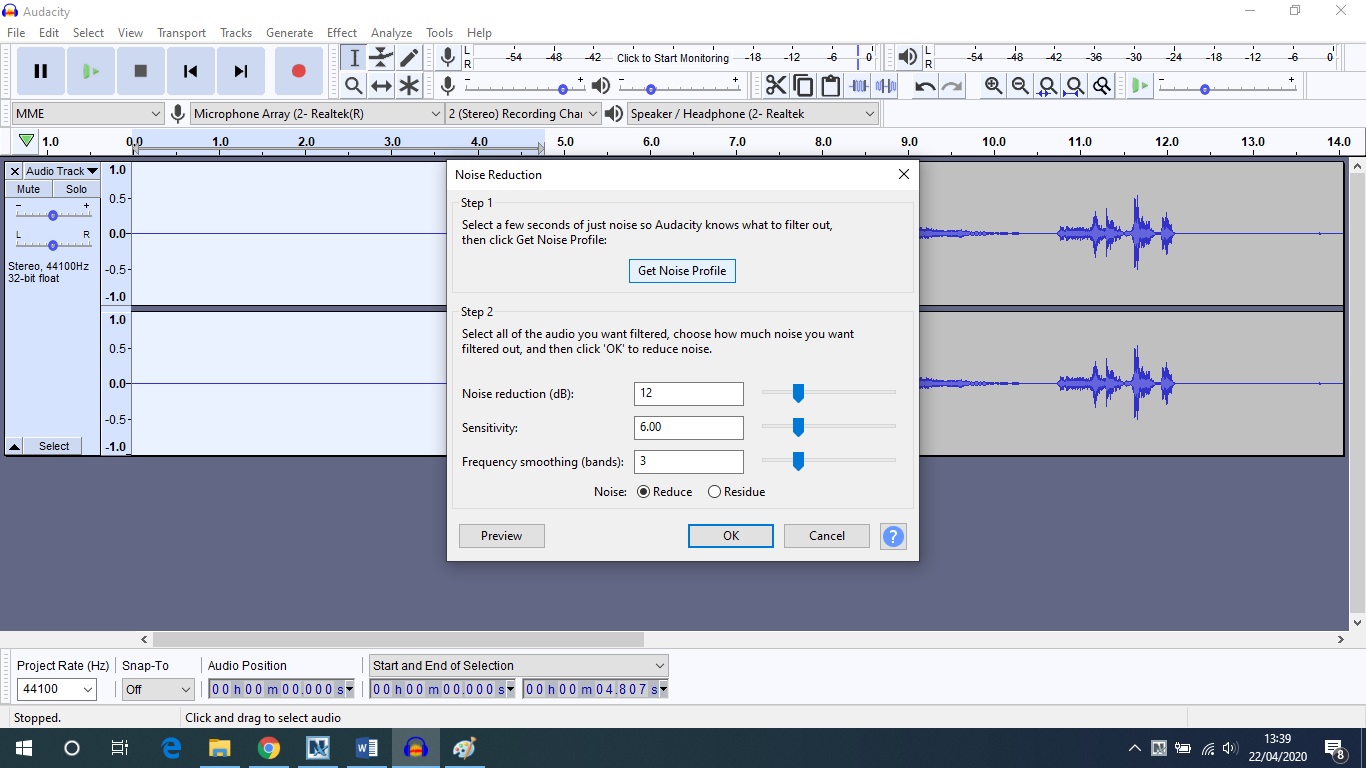Open the MME audio host dropdown
1366x768 pixels.
88,114
